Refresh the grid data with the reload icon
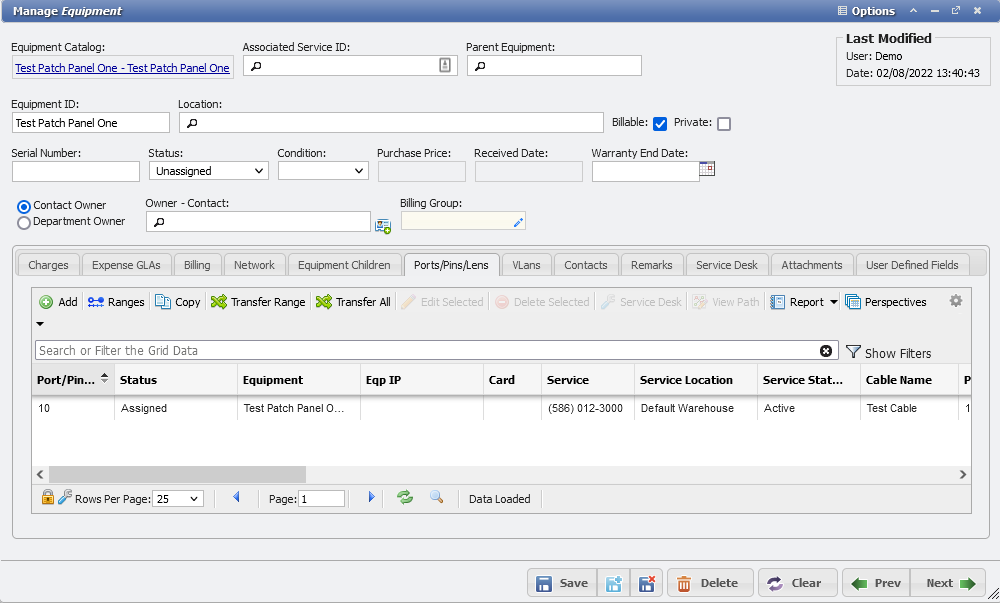This screenshot has width=1000, height=603. [x=405, y=498]
